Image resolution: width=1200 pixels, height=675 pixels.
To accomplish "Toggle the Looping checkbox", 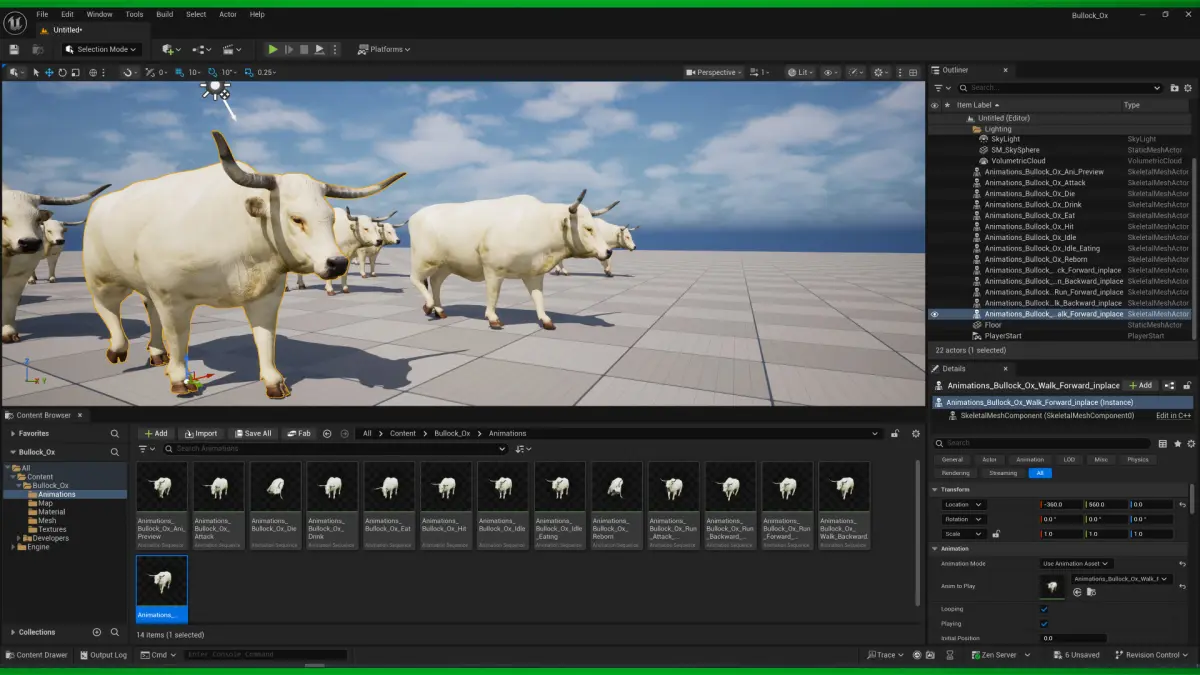I will coord(1044,609).
